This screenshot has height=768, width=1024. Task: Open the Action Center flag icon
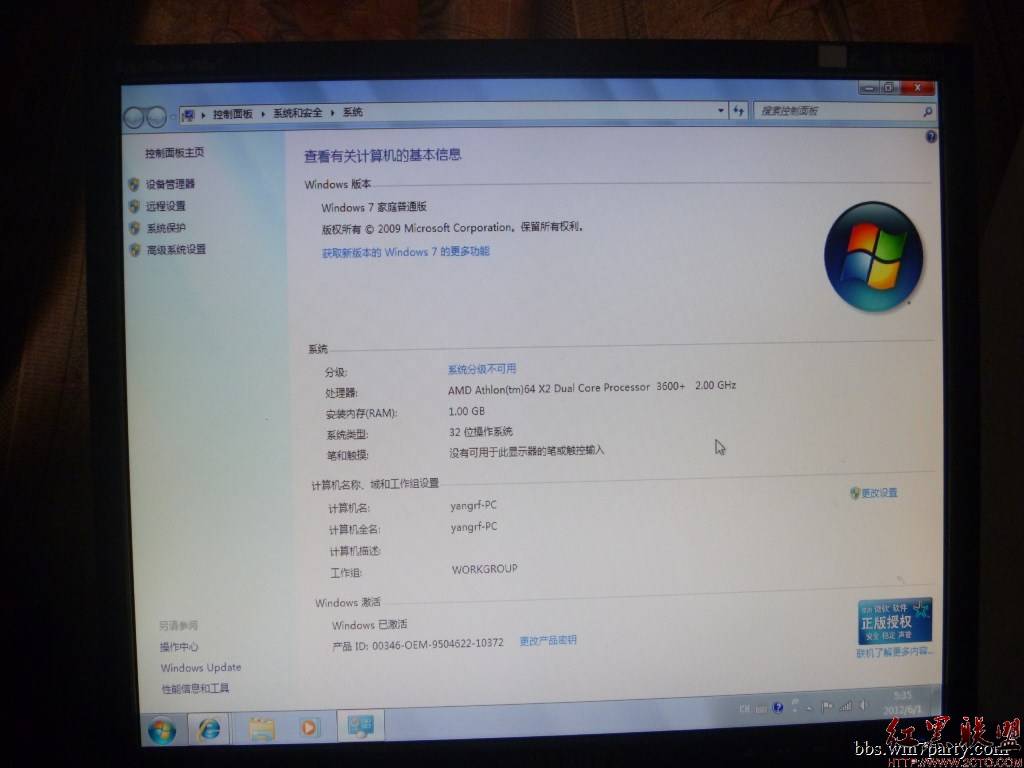tap(827, 707)
